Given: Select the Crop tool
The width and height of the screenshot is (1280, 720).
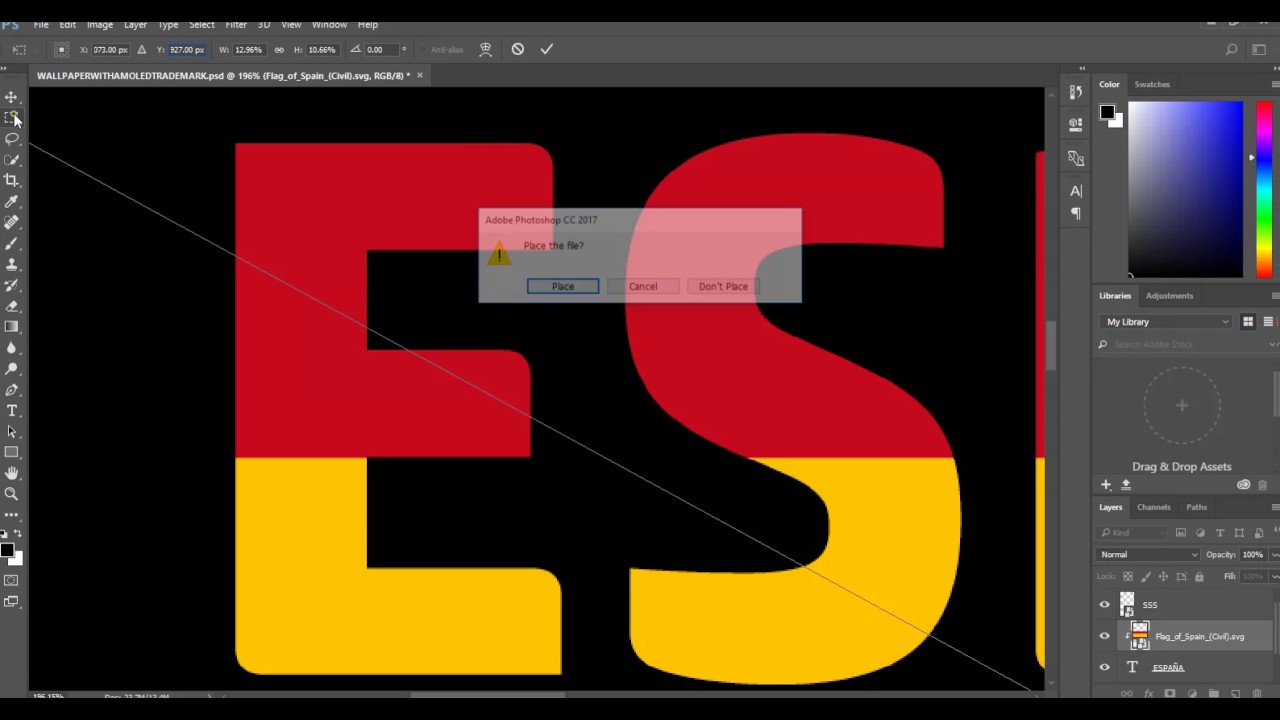Looking at the screenshot, I should tap(11, 181).
